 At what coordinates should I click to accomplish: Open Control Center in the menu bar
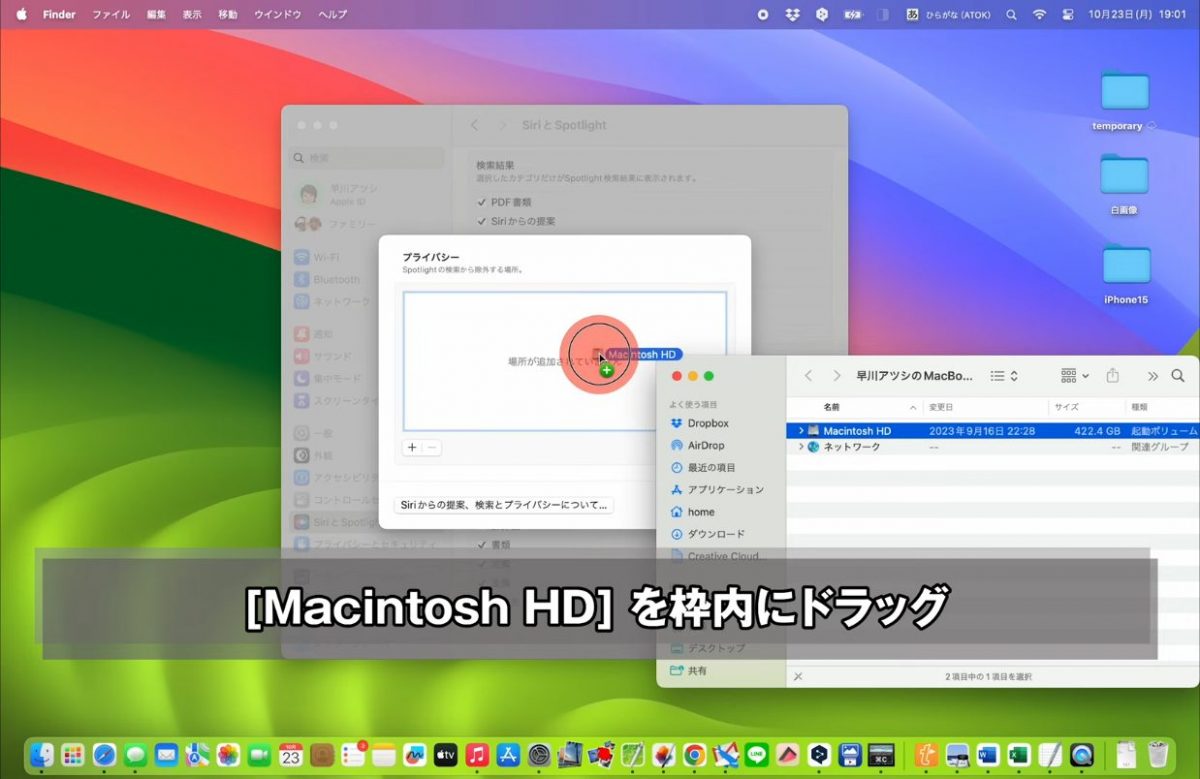point(1067,14)
